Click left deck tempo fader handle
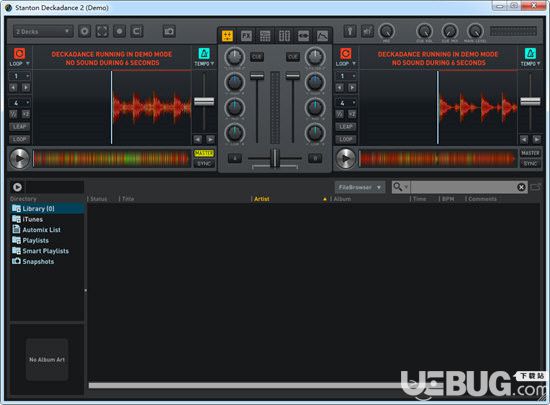 pos(204,102)
